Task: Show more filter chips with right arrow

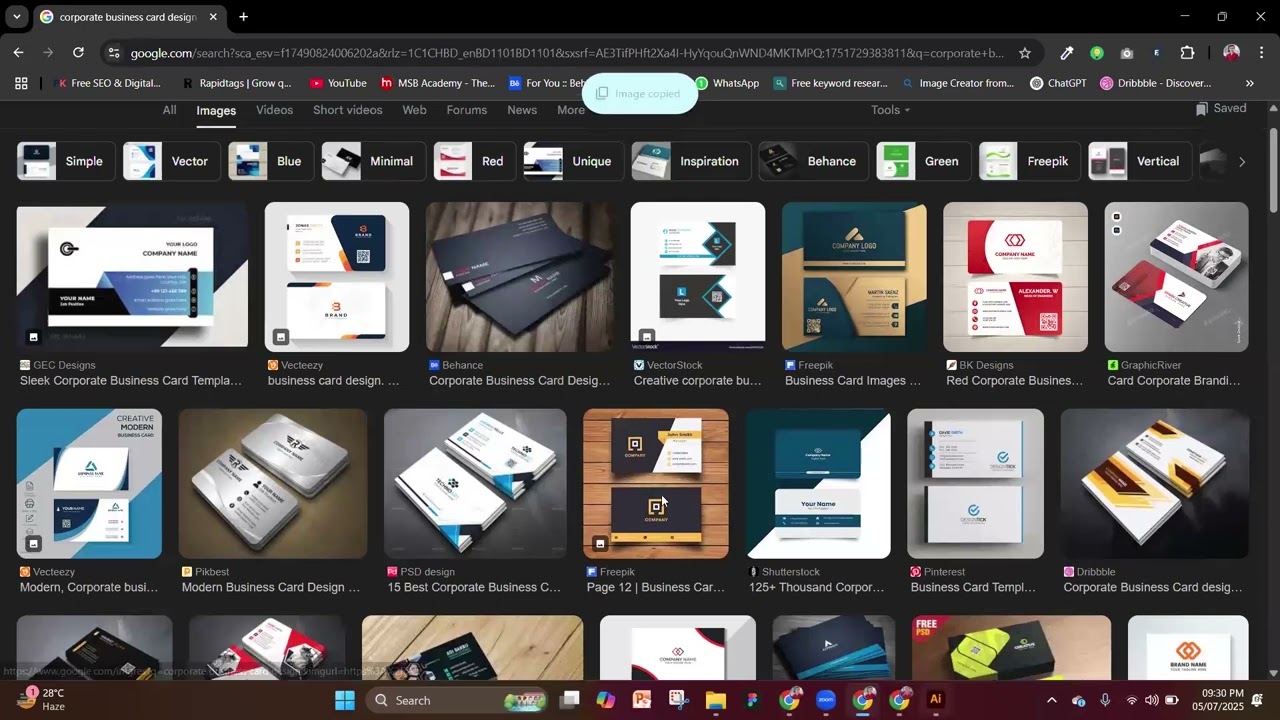Action: point(1242,161)
